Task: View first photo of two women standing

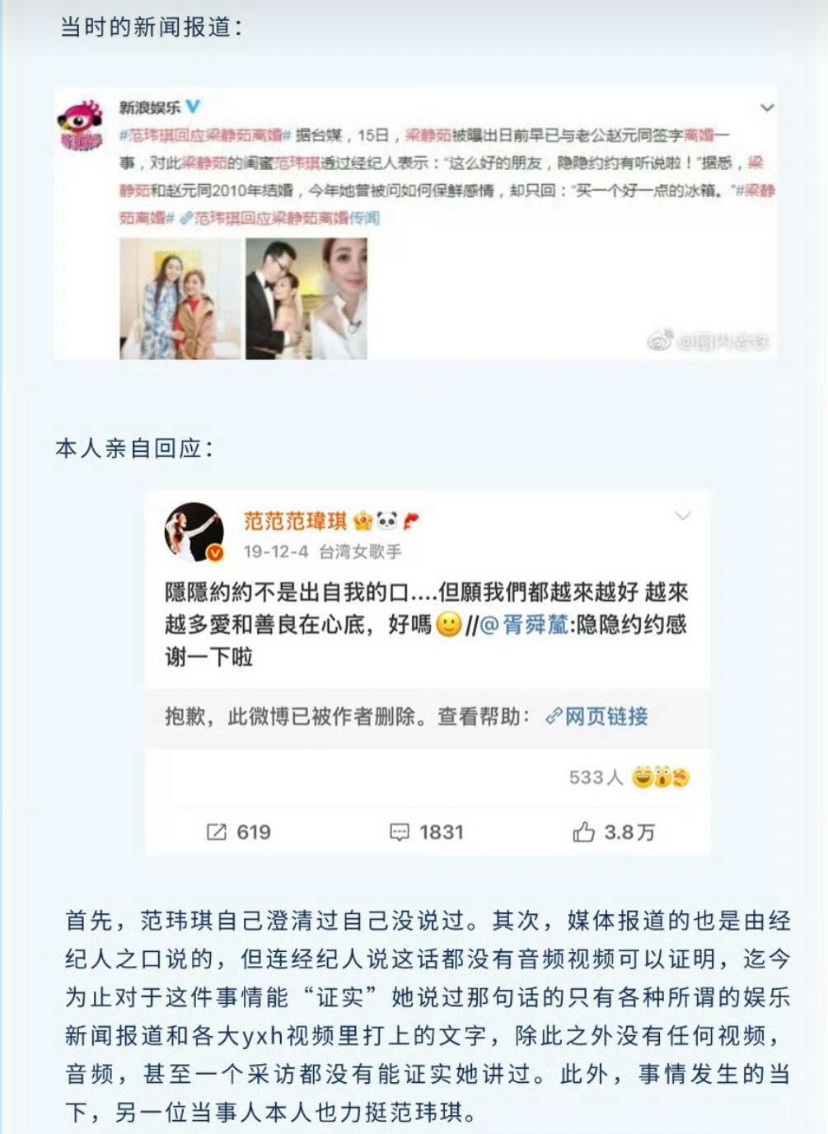Action: (179, 299)
